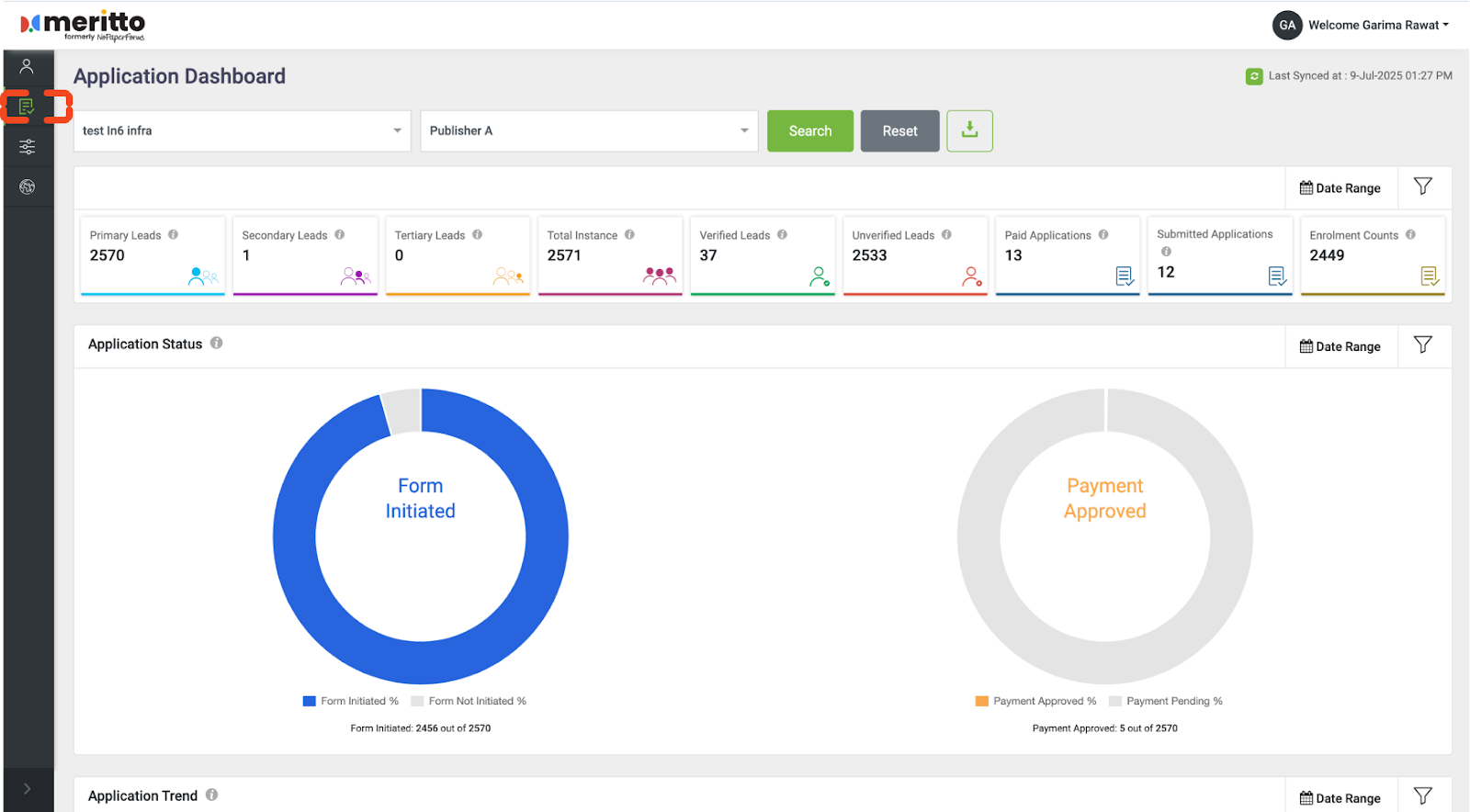
Task: Open the settings sliders sidebar icon
Action: (27, 147)
